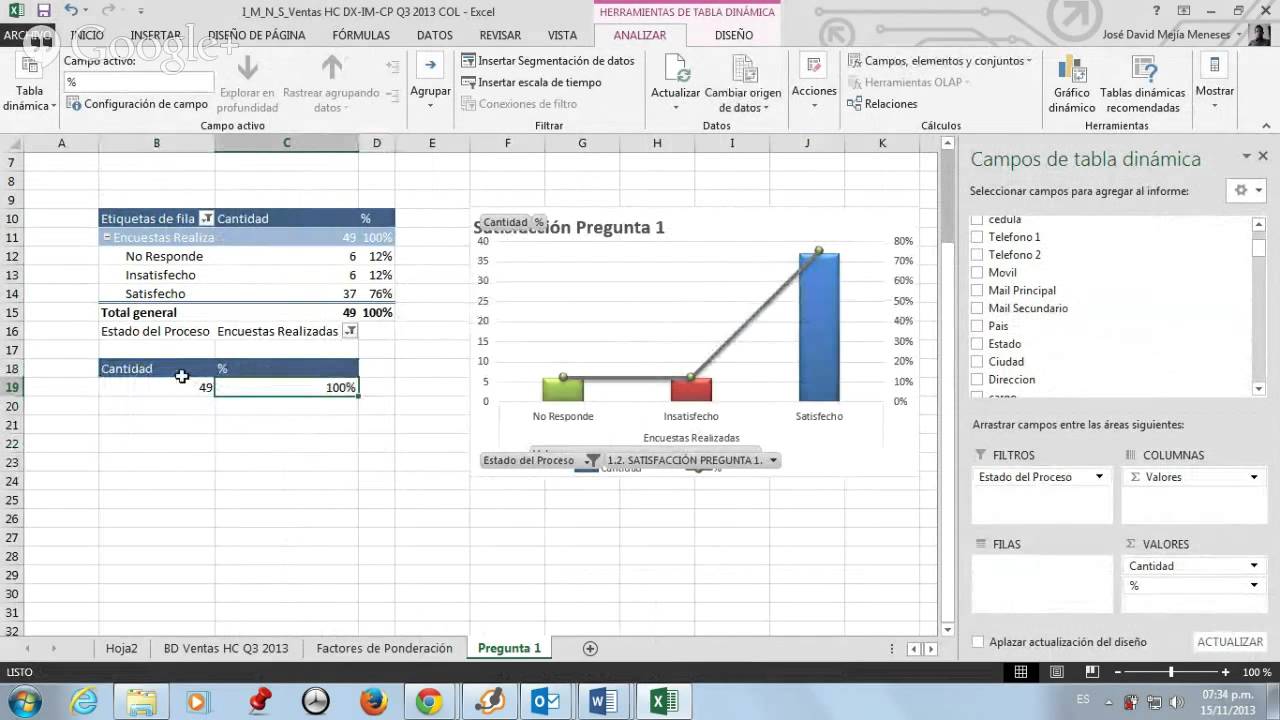Check the Mail Secundario field
The height and width of the screenshot is (720, 1280).
point(979,308)
